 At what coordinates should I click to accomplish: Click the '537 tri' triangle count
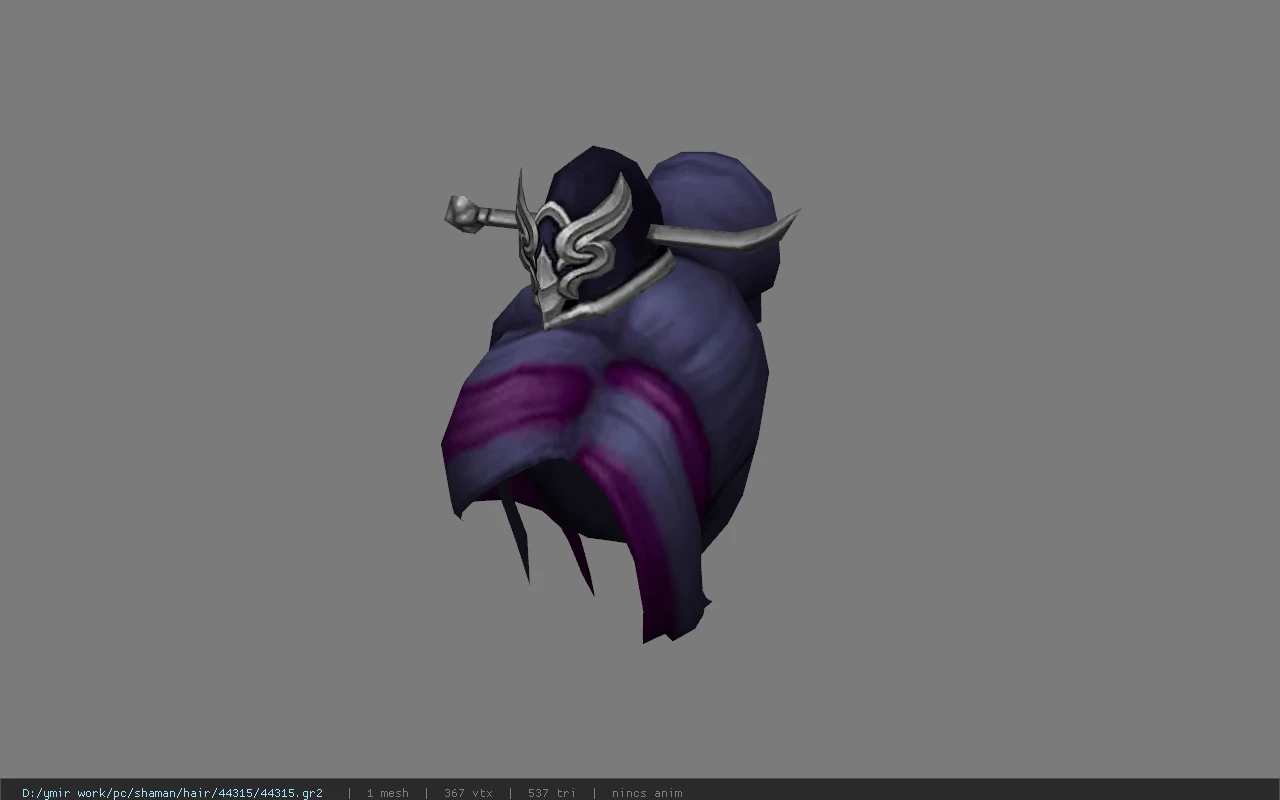(552, 793)
